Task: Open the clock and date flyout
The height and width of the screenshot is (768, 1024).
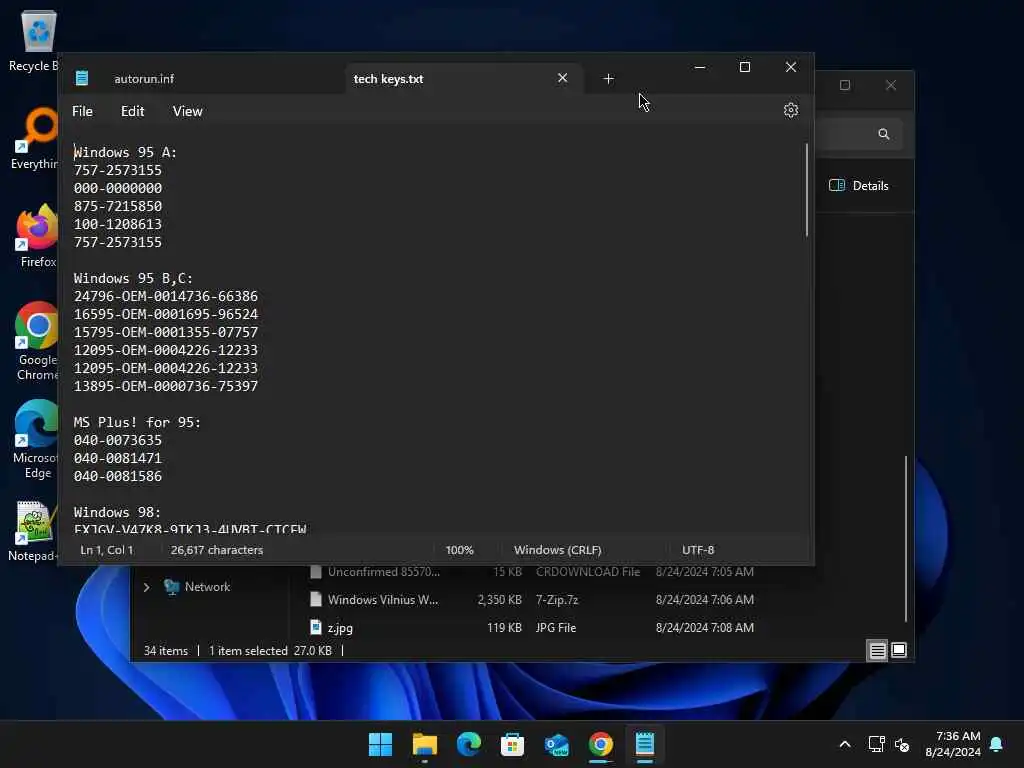Action: [x=953, y=744]
